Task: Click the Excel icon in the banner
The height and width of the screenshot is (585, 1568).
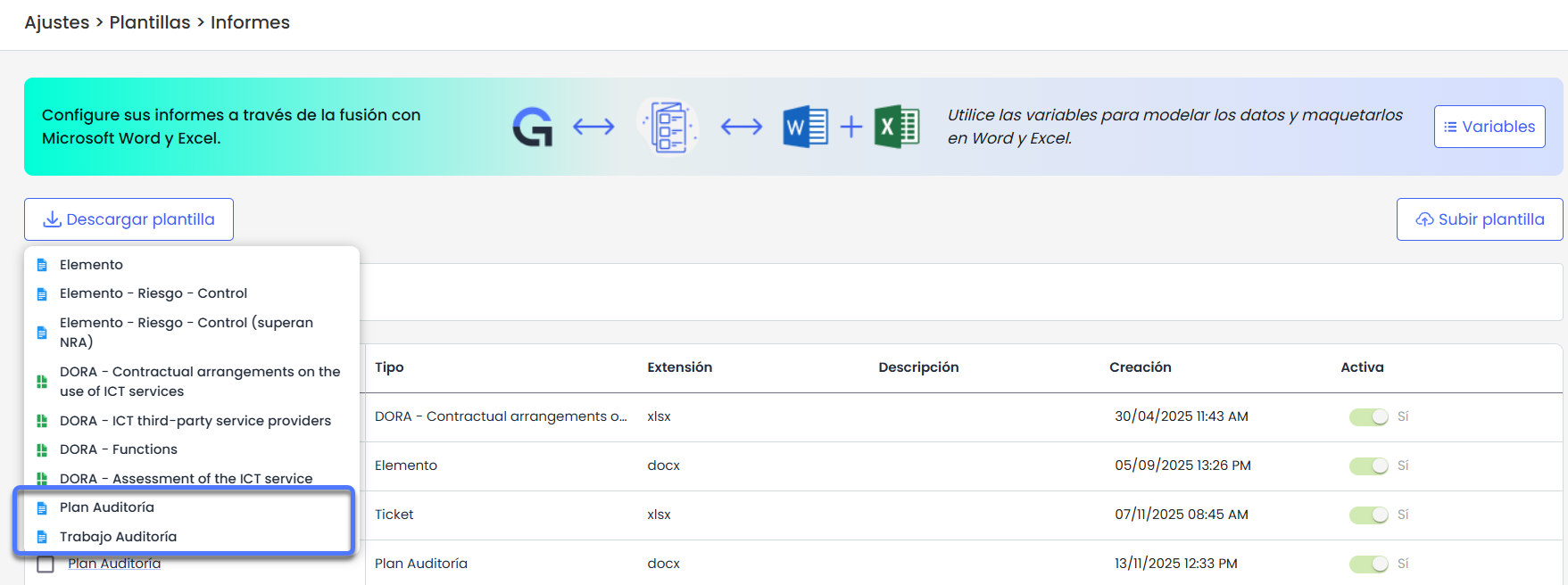Action: coord(896,127)
